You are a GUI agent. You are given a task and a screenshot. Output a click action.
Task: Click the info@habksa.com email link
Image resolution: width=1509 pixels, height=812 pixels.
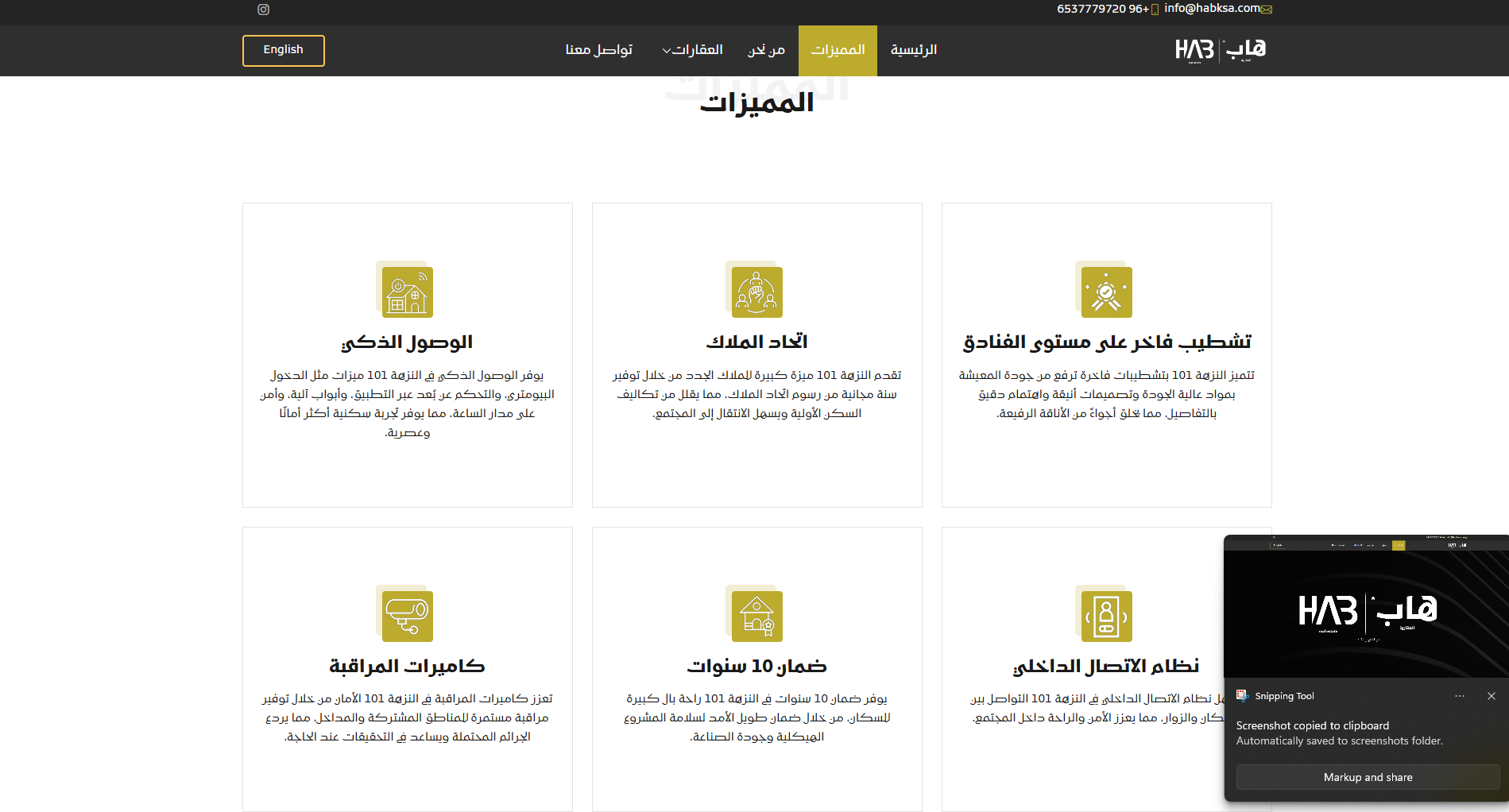pyautogui.click(x=1212, y=9)
